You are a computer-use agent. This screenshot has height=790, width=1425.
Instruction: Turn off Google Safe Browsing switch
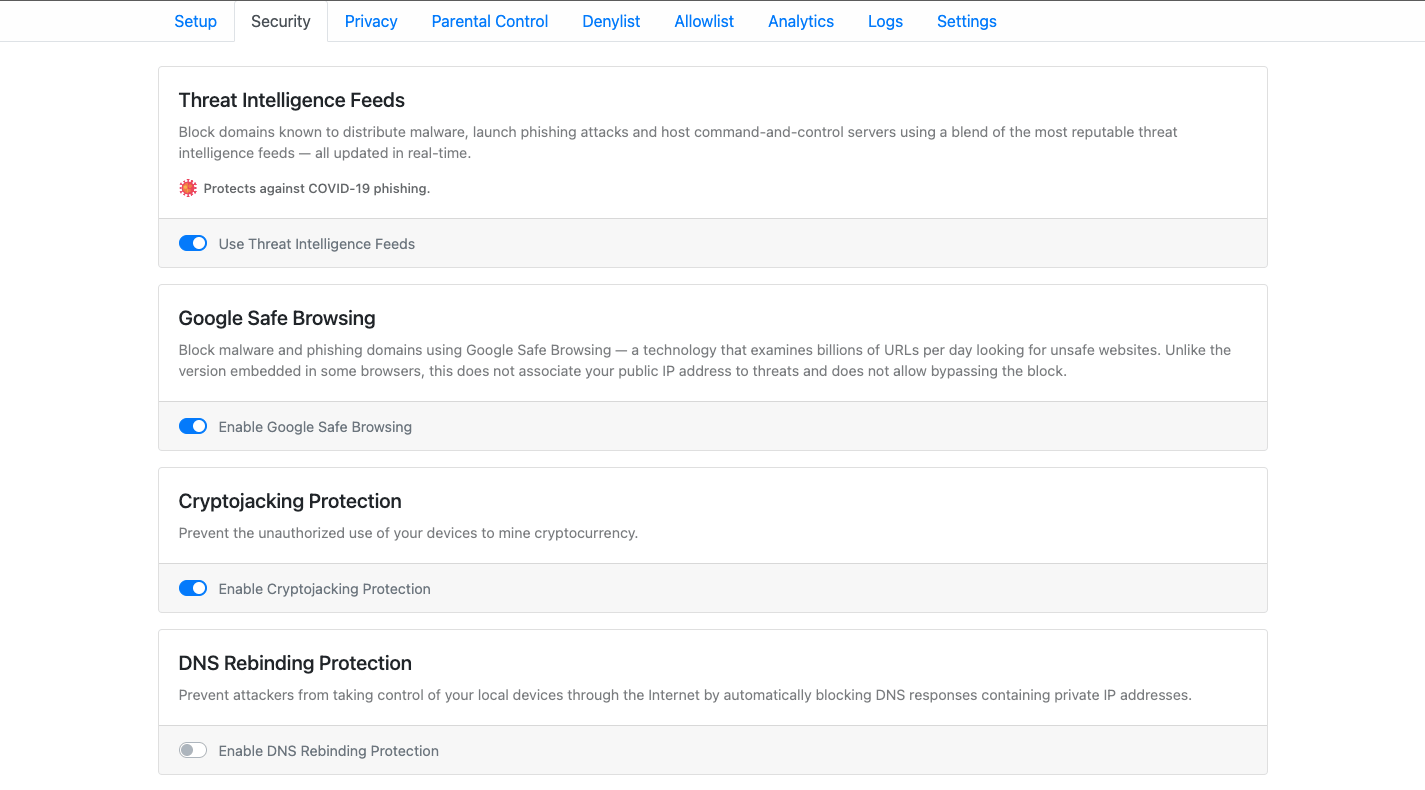coord(193,426)
